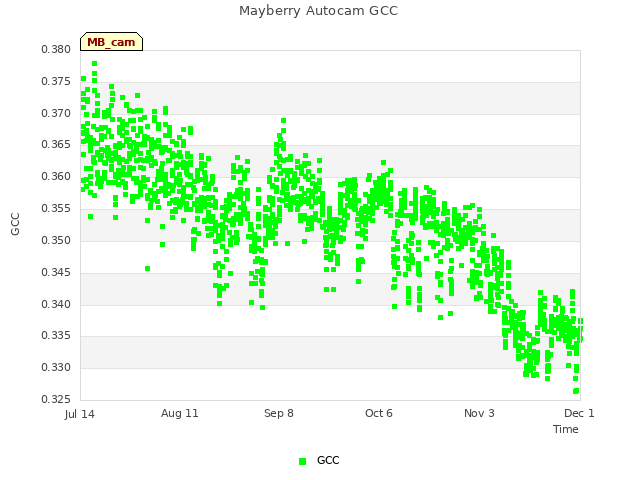Viewport: 640px width, 480px height.
Task: Click the 0.340 y-axis tick label
Action: 56,304
